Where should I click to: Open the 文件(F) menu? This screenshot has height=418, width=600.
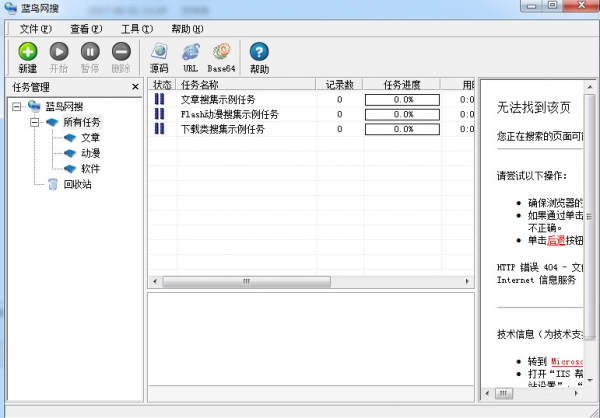[36, 29]
